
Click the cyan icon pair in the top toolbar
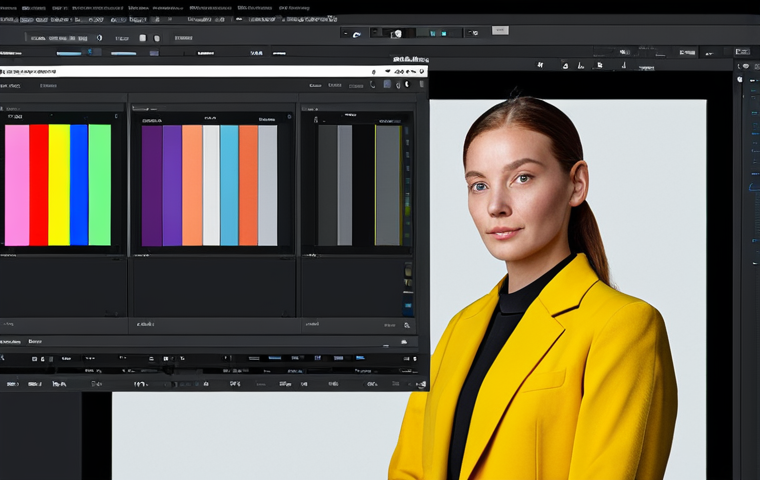click(439, 33)
